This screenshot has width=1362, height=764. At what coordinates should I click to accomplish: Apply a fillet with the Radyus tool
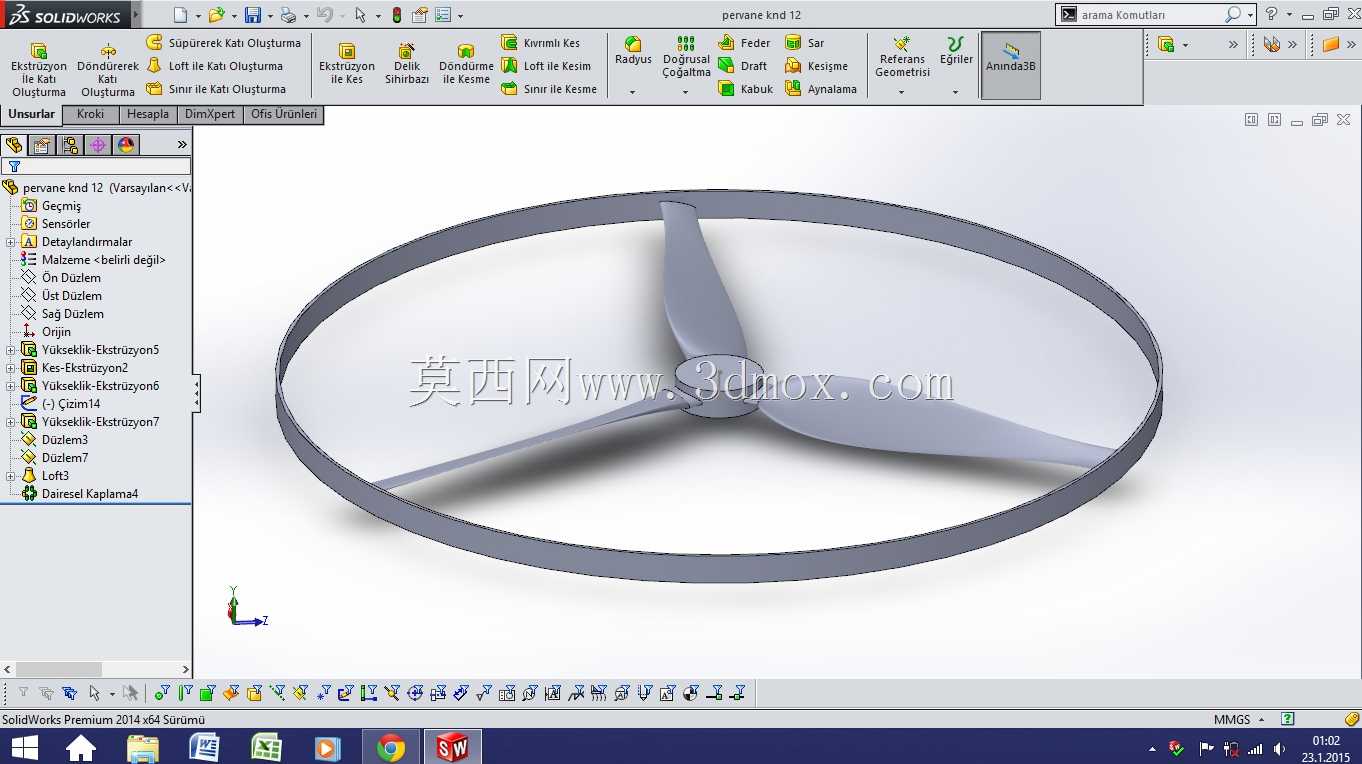click(x=633, y=51)
